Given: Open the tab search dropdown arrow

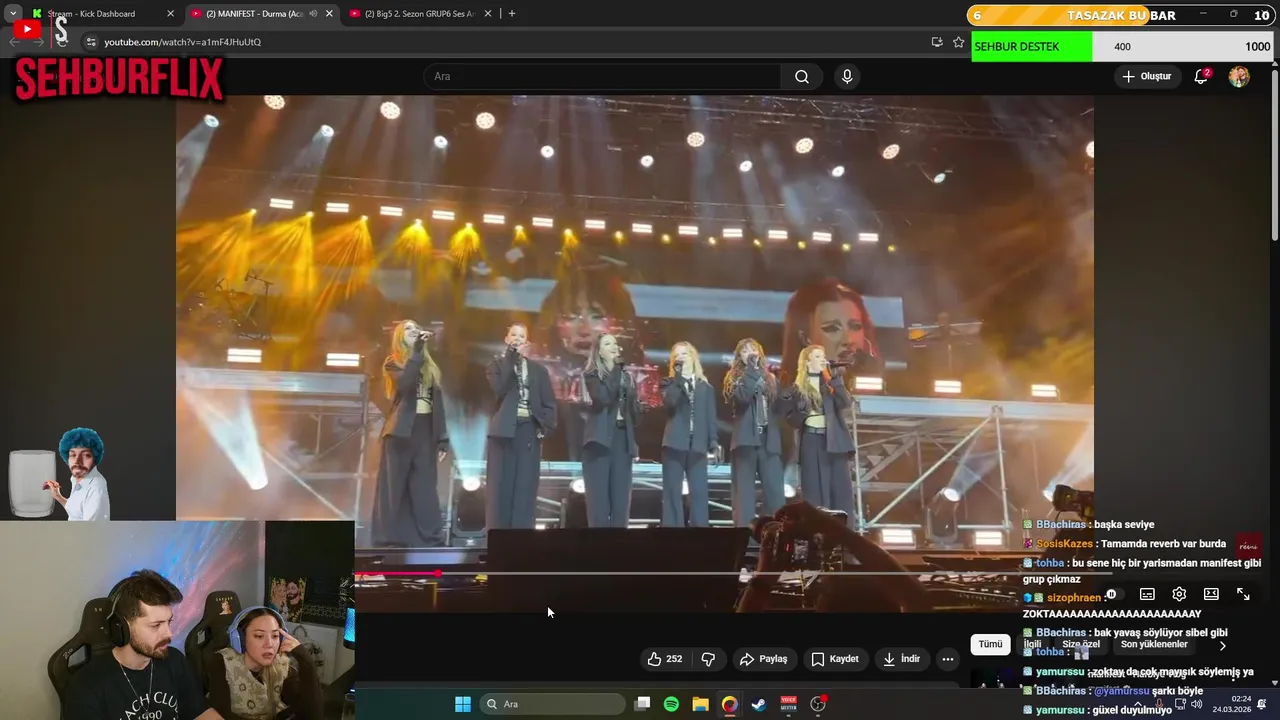Looking at the screenshot, I should click(x=13, y=14).
